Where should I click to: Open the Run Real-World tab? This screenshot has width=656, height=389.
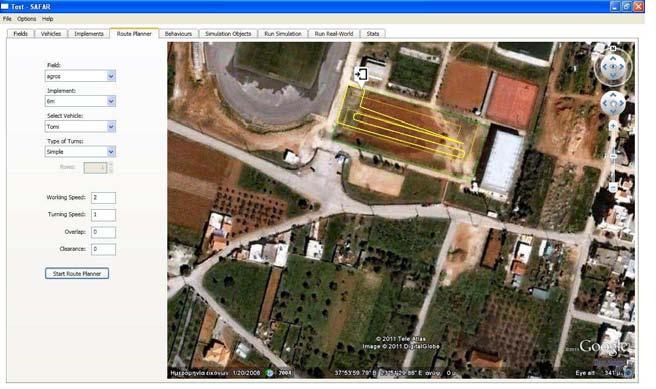(334, 33)
